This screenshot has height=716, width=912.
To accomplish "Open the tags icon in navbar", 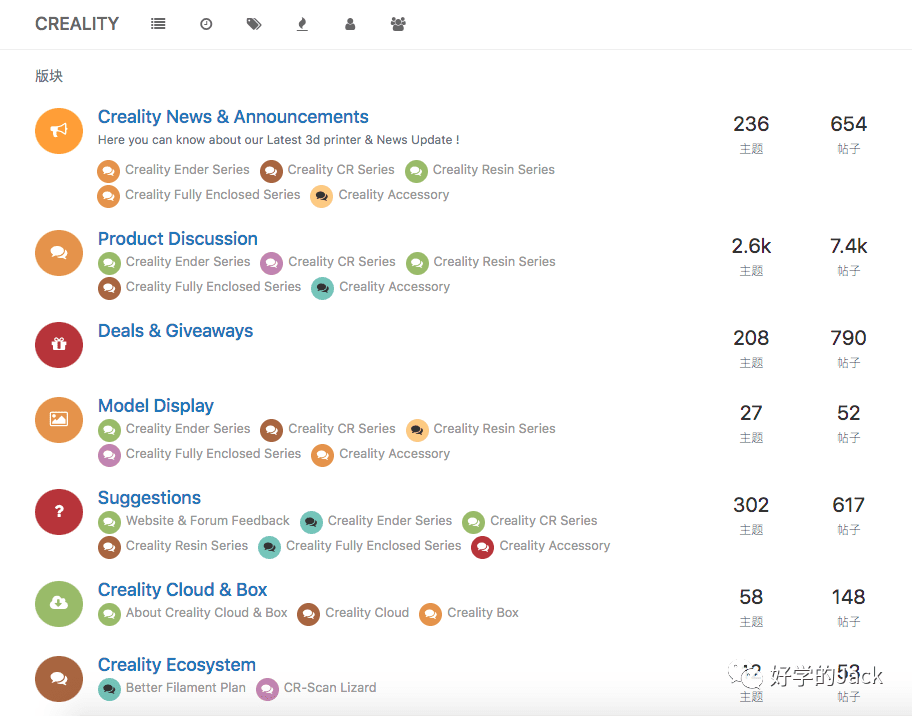I will 254,24.
